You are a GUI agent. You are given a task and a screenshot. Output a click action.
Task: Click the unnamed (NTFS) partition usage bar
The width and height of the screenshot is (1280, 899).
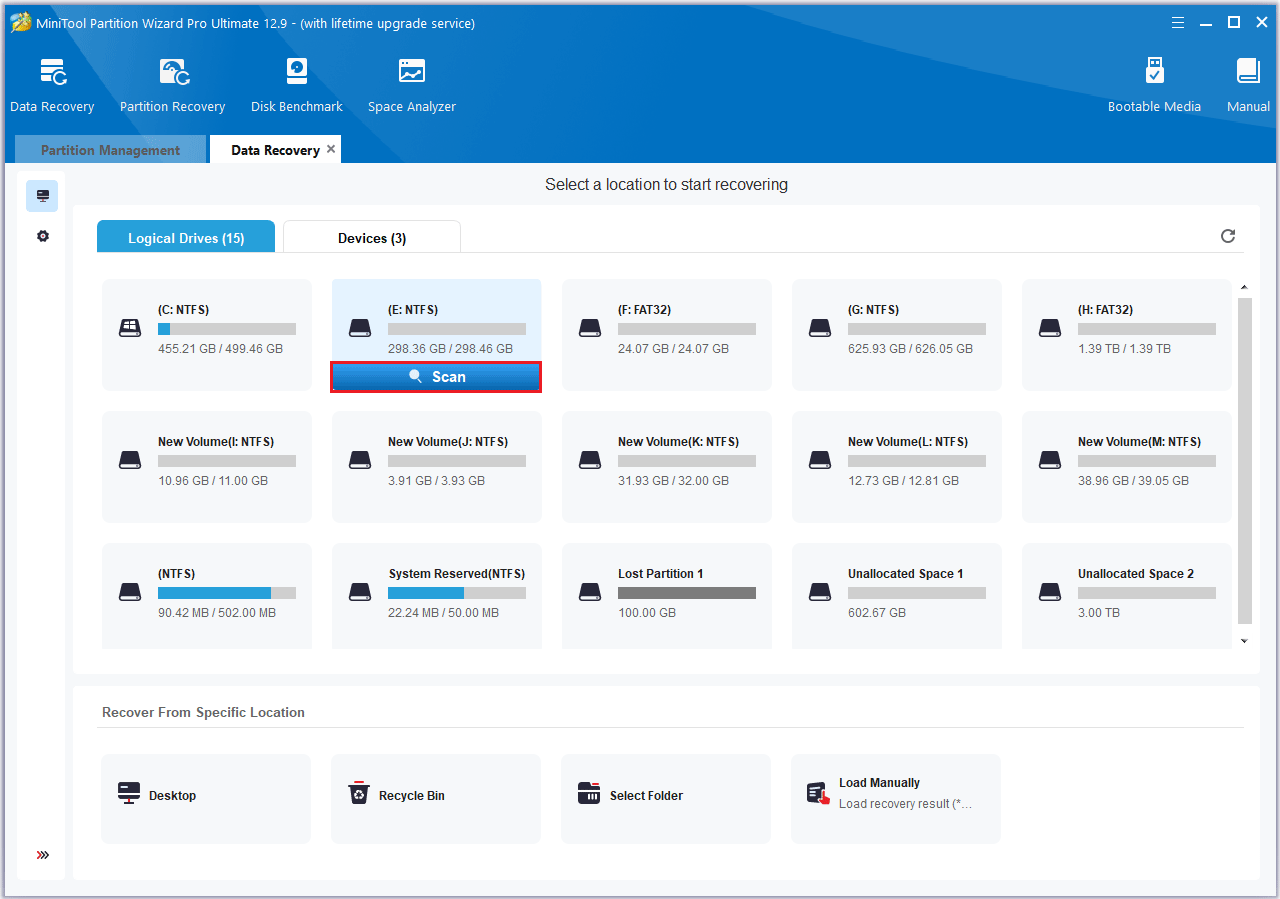point(227,593)
